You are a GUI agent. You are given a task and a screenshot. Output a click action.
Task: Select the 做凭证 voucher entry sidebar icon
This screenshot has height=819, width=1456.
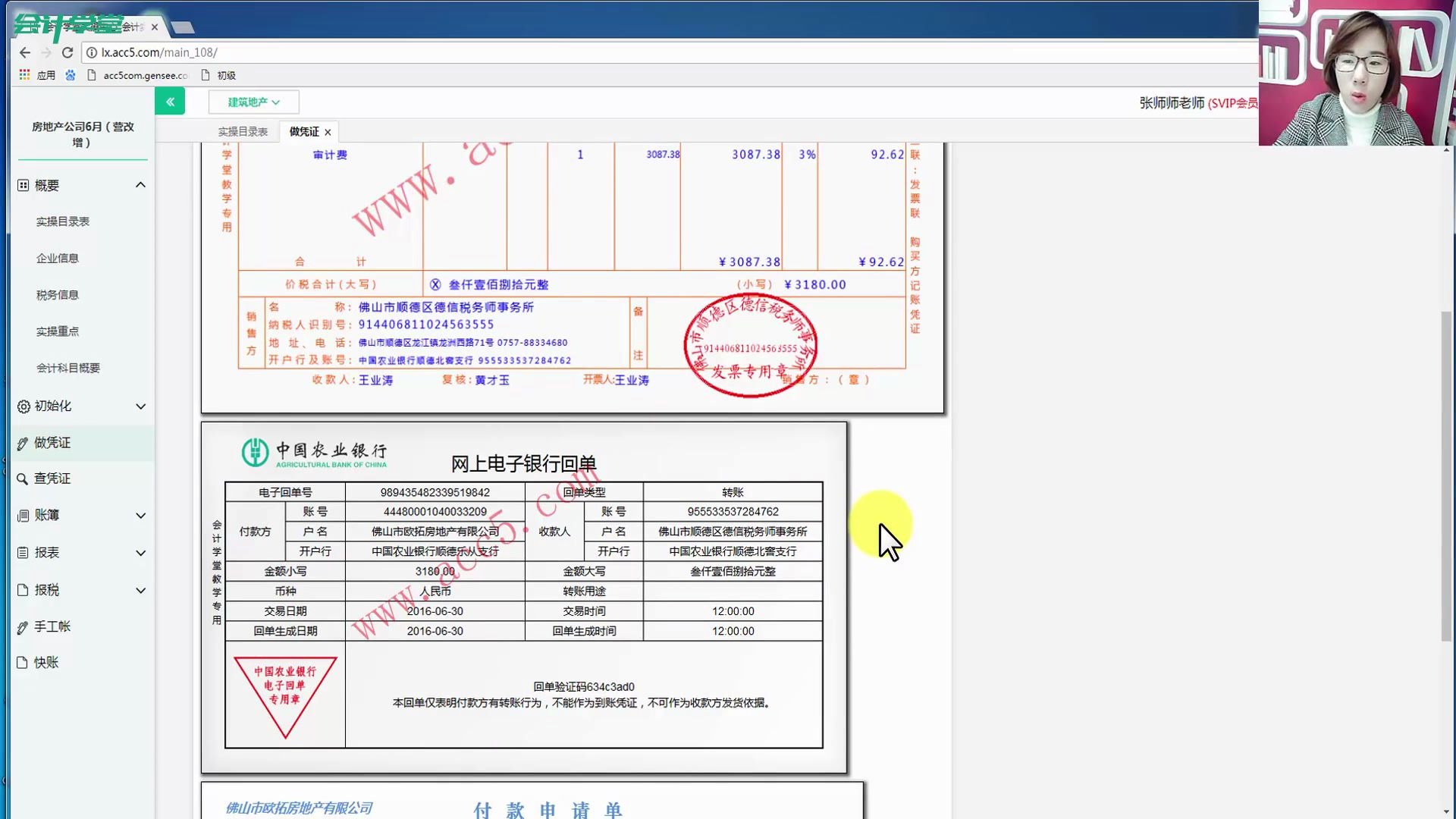click(x=22, y=442)
